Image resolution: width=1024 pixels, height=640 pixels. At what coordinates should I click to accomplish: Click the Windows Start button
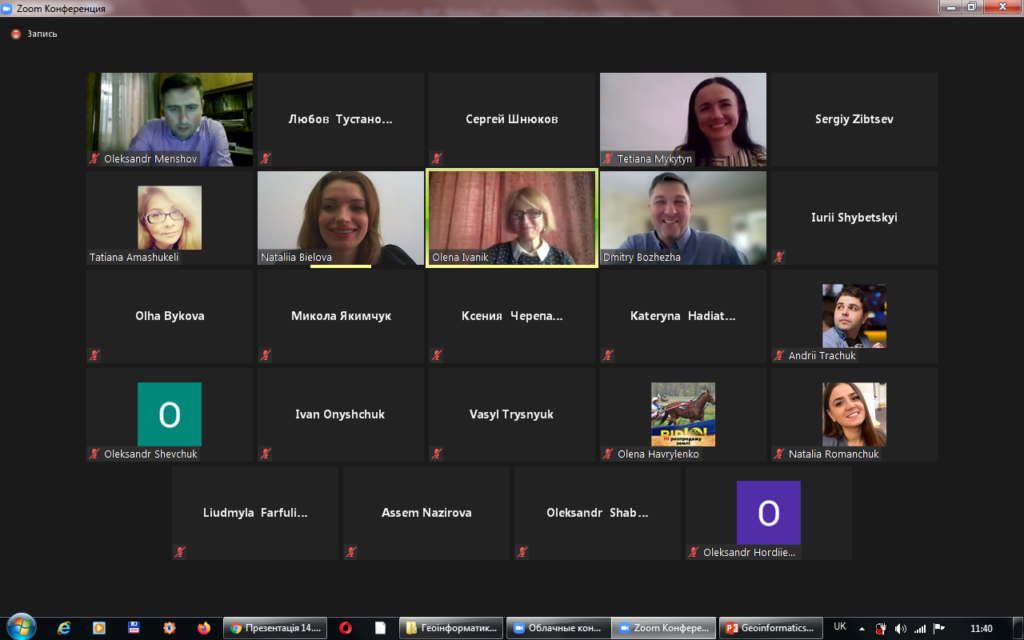(x=21, y=627)
